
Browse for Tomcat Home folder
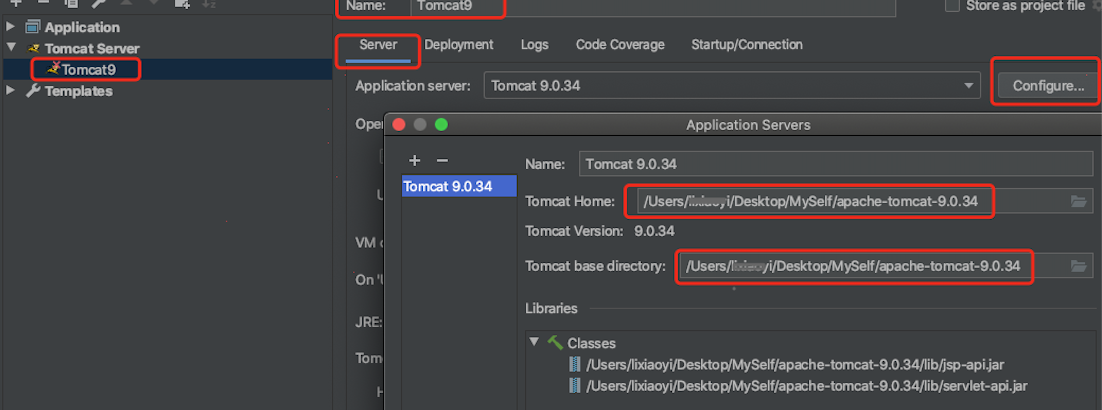click(x=1078, y=202)
